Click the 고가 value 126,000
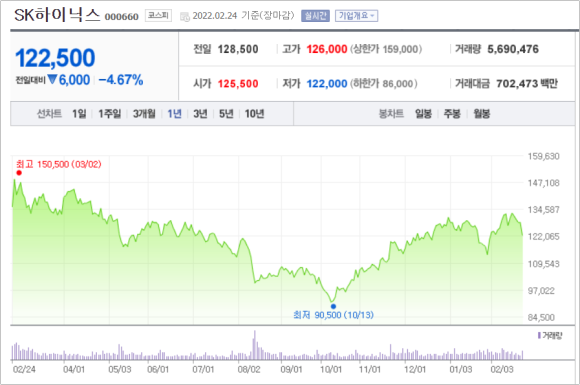The height and width of the screenshot is (385, 580). 327,49
